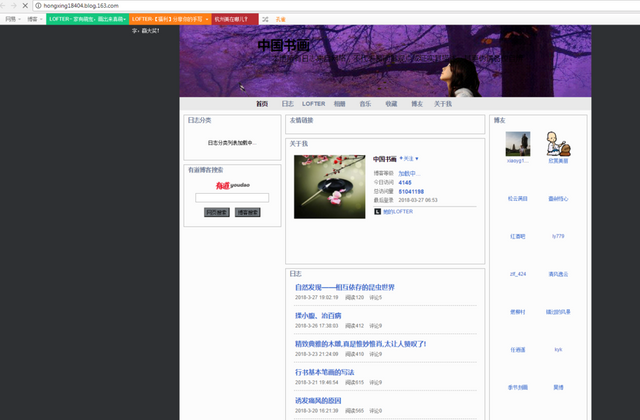Click the ink brush profile picture
Screen dimensions: 640x420
(329, 187)
